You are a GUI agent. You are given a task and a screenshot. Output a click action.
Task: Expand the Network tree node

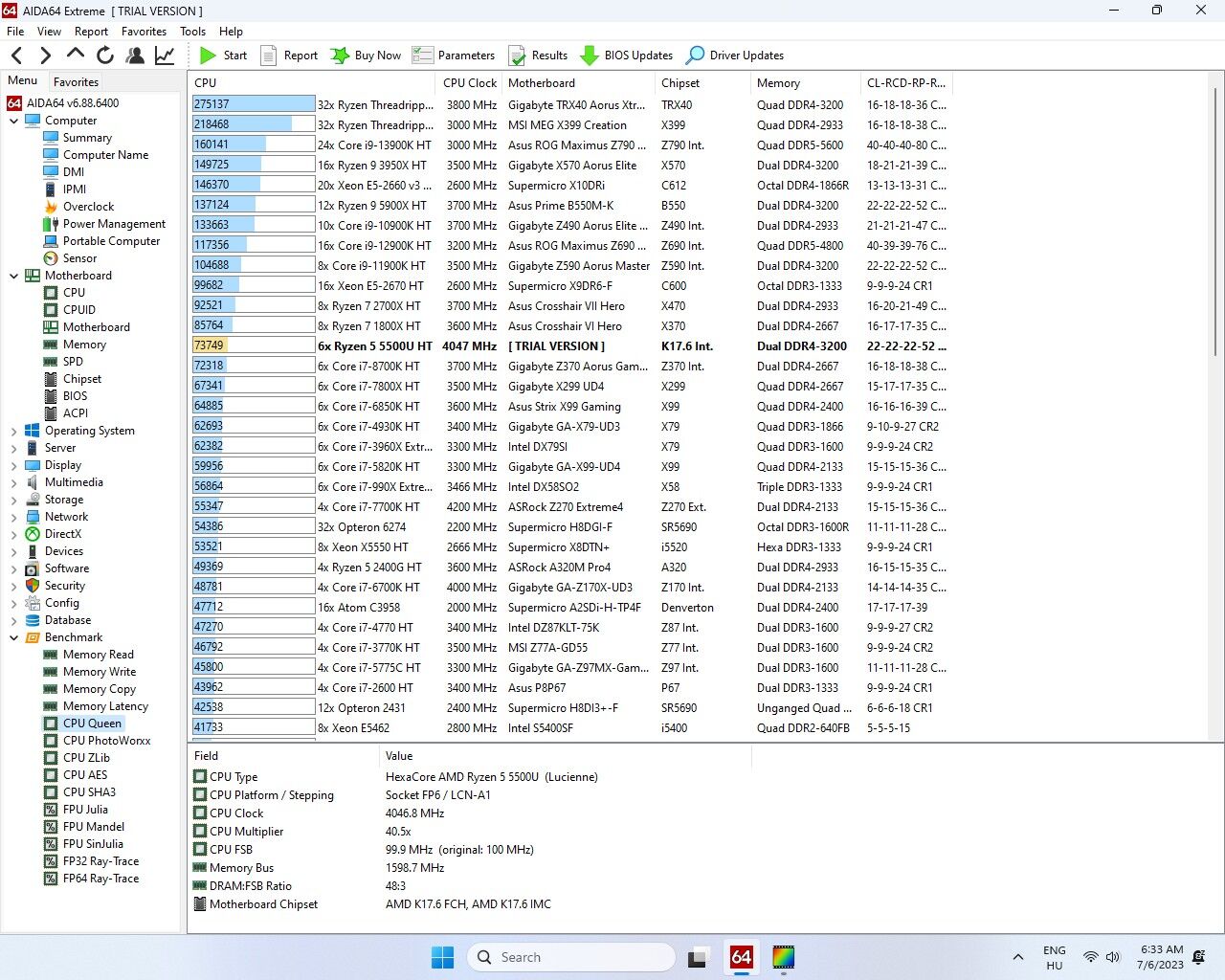13,517
